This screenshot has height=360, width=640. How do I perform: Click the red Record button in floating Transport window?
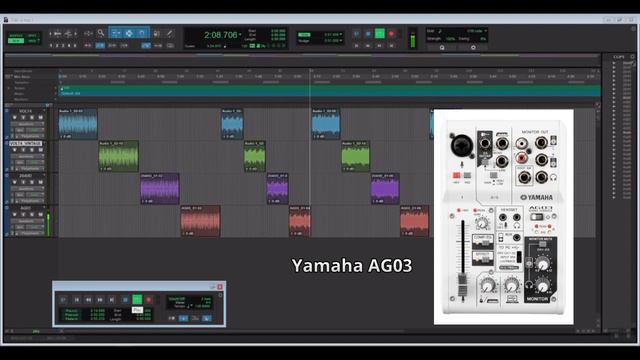pos(149,300)
